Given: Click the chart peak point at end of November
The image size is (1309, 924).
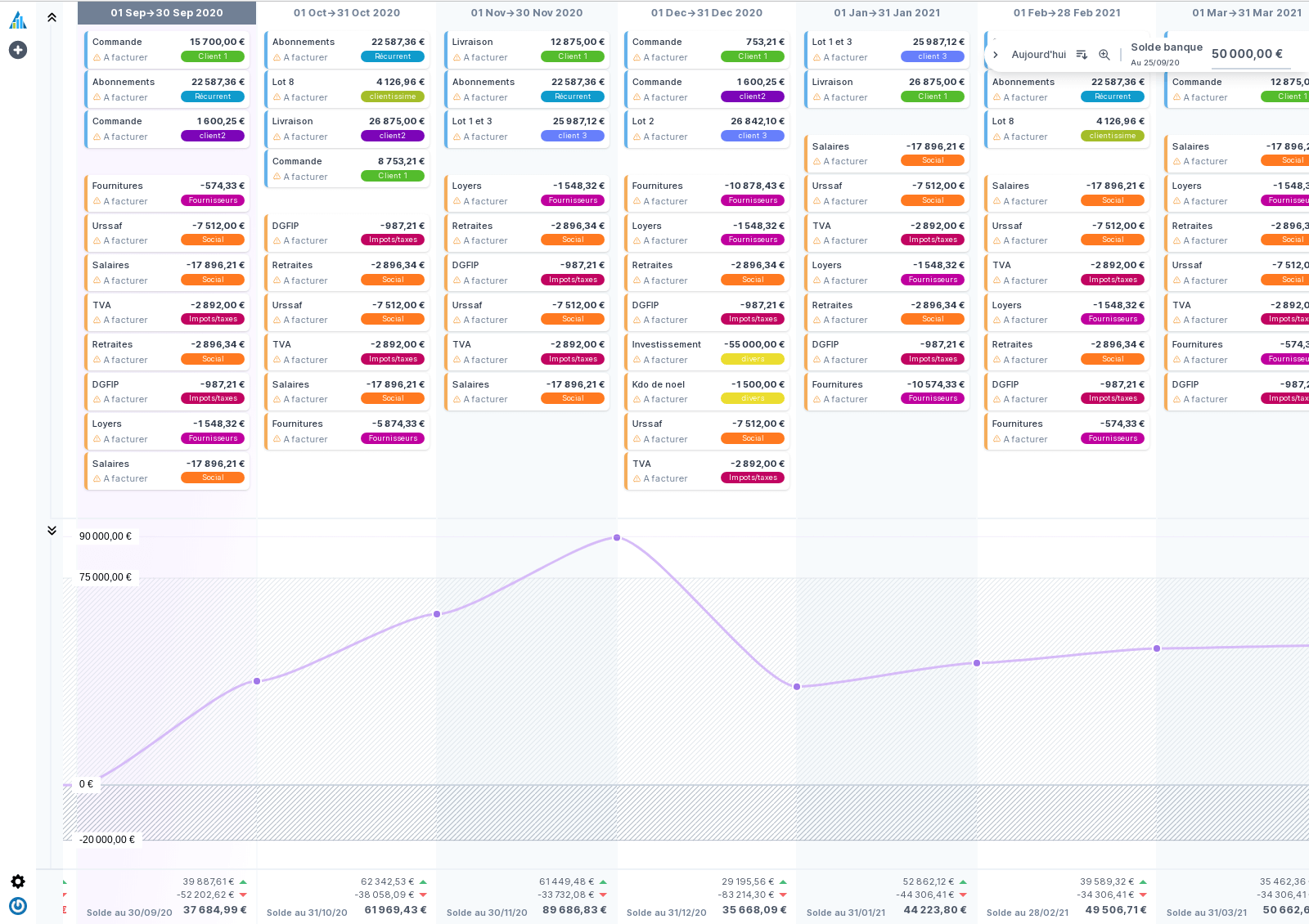Looking at the screenshot, I should click(x=617, y=538).
